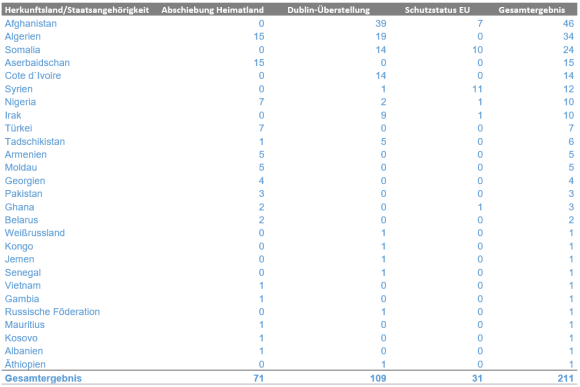580x387 pixels.
Task: Click the Abschiebung Heimatland total 71
Action: (x=259, y=378)
